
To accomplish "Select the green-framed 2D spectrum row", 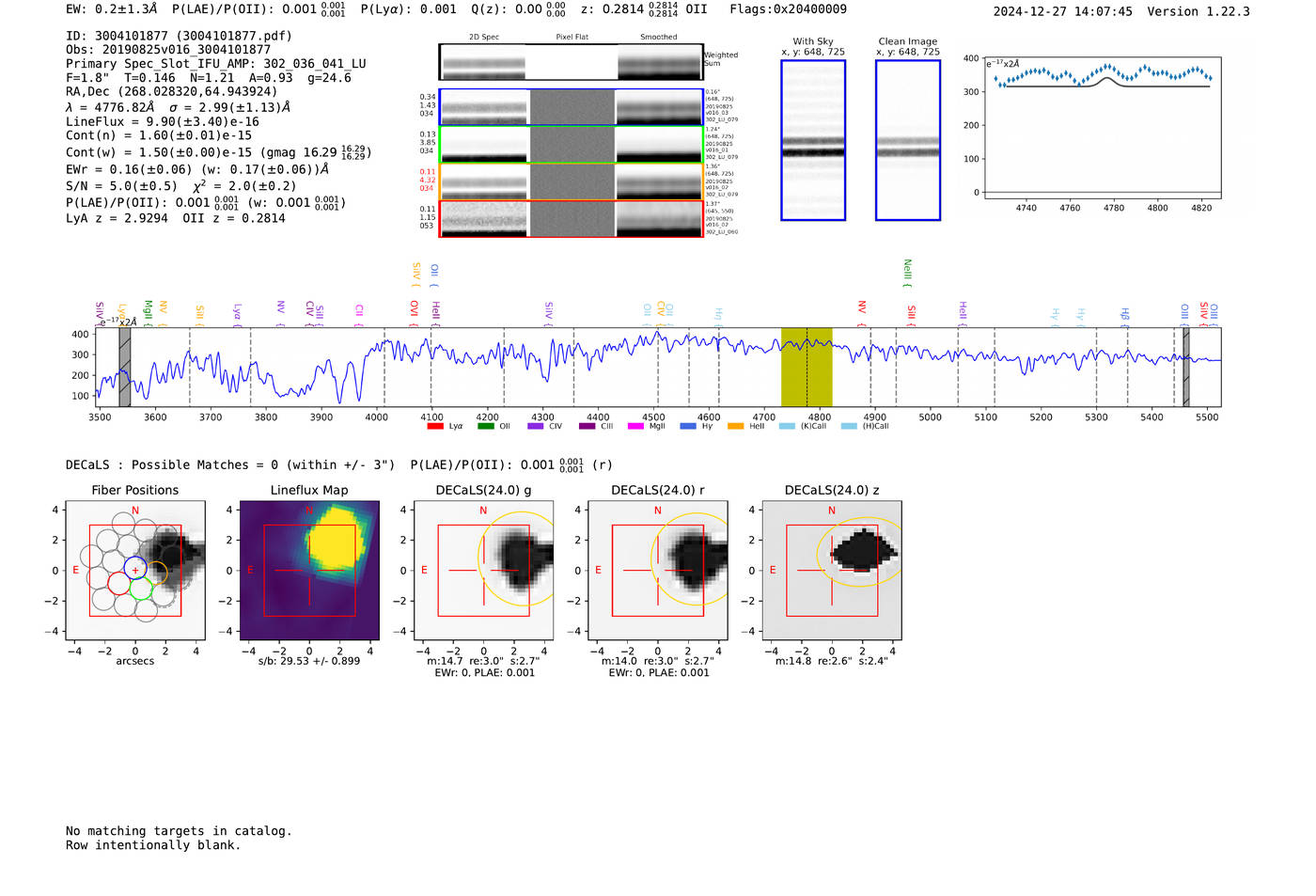I will (x=572, y=145).
